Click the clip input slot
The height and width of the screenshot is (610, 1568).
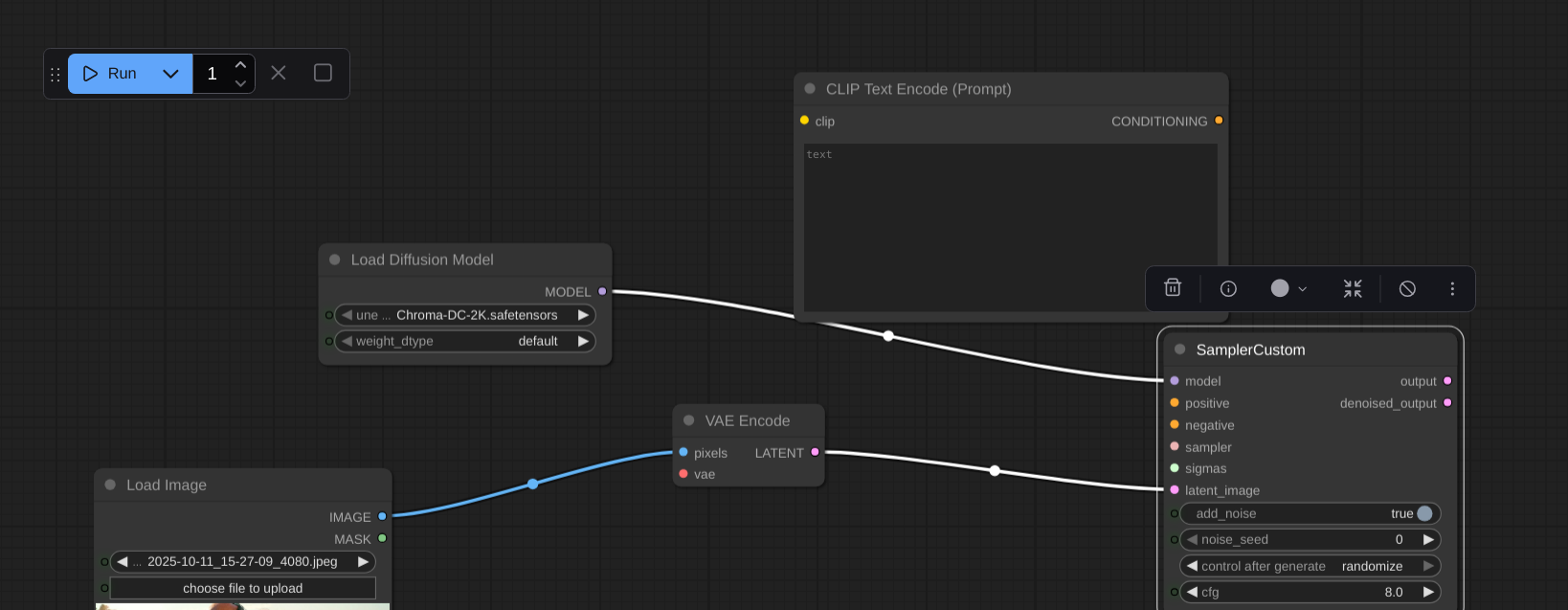[x=804, y=121]
